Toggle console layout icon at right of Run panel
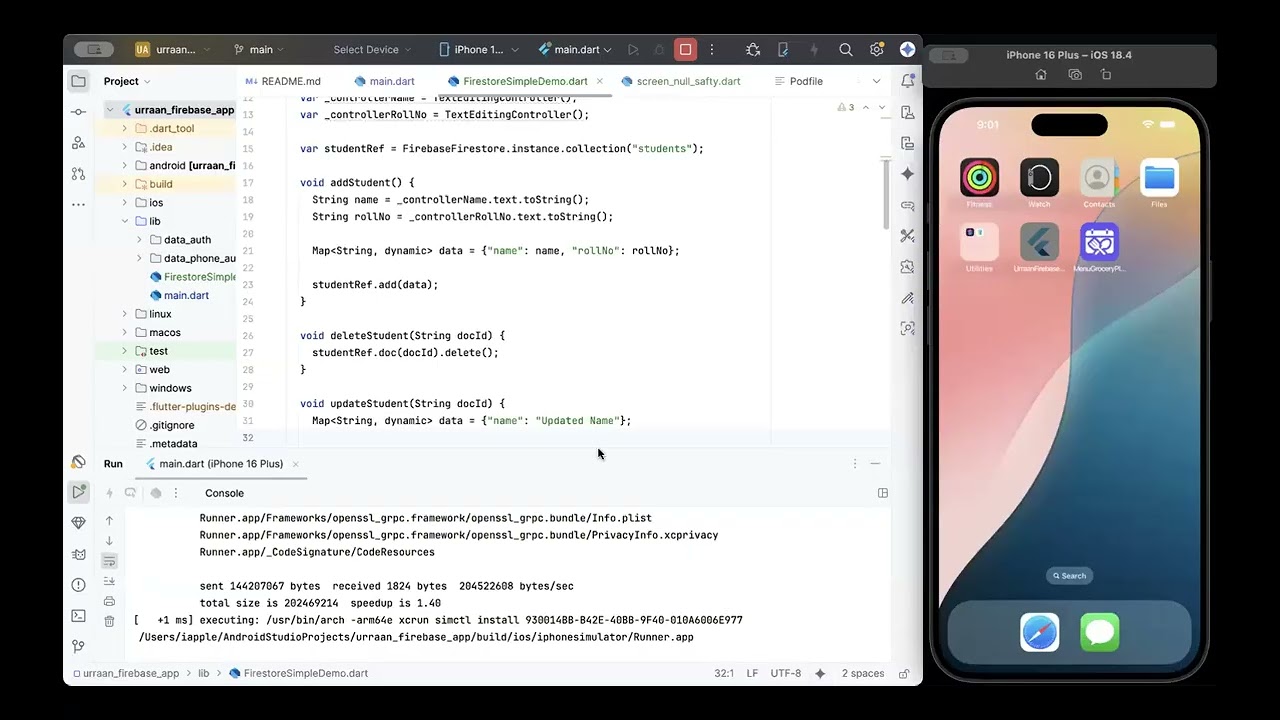Viewport: 1280px width, 720px height. 883,493
